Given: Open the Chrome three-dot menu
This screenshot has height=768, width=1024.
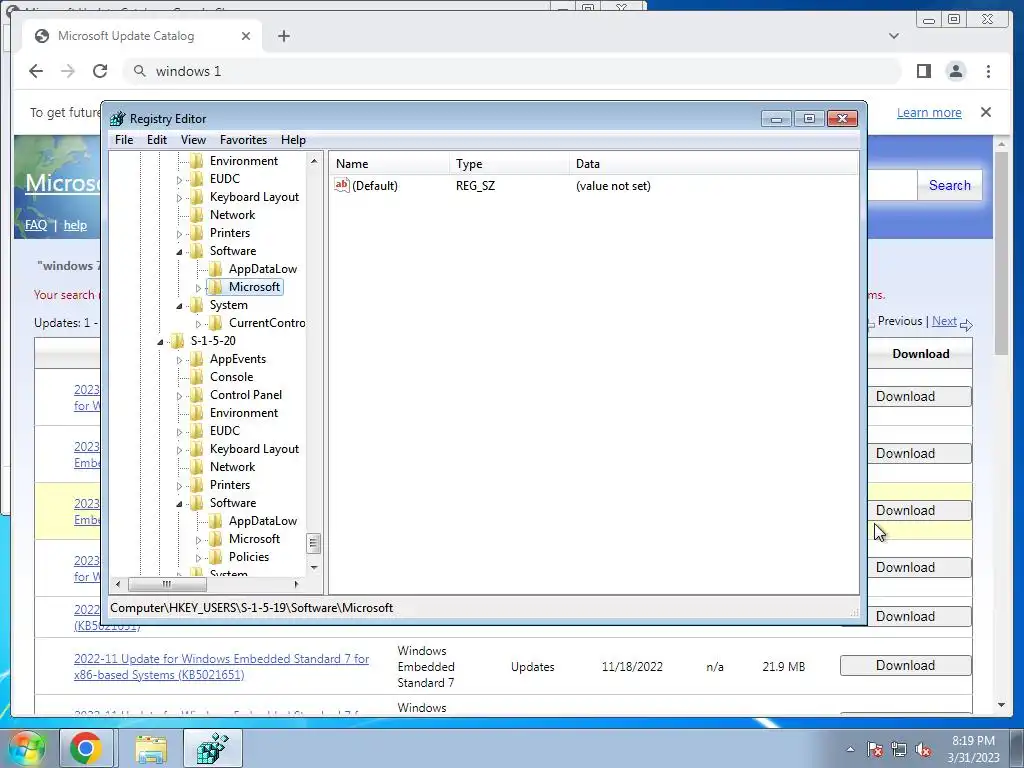Looking at the screenshot, I should (988, 71).
